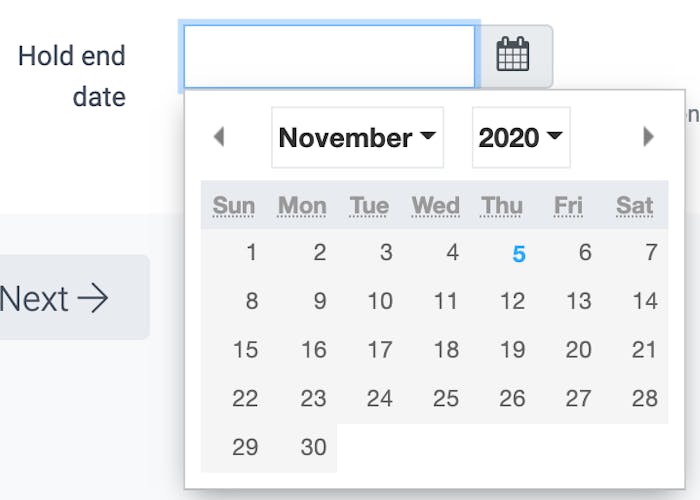Select November 5 in calendar
Image resolution: width=700 pixels, height=500 pixels.
(518, 254)
